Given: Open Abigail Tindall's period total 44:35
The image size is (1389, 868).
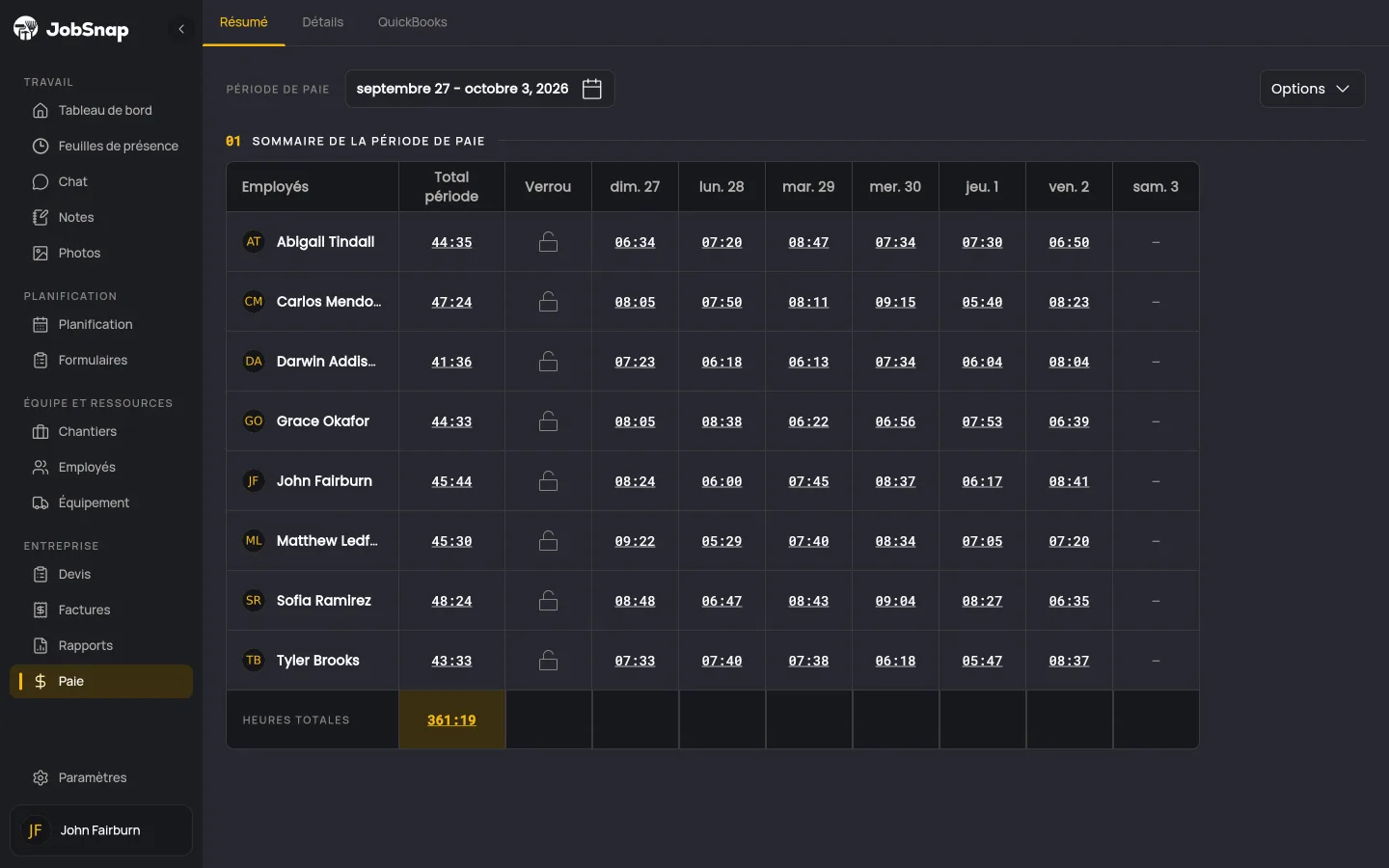Looking at the screenshot, I should point(451,242).
